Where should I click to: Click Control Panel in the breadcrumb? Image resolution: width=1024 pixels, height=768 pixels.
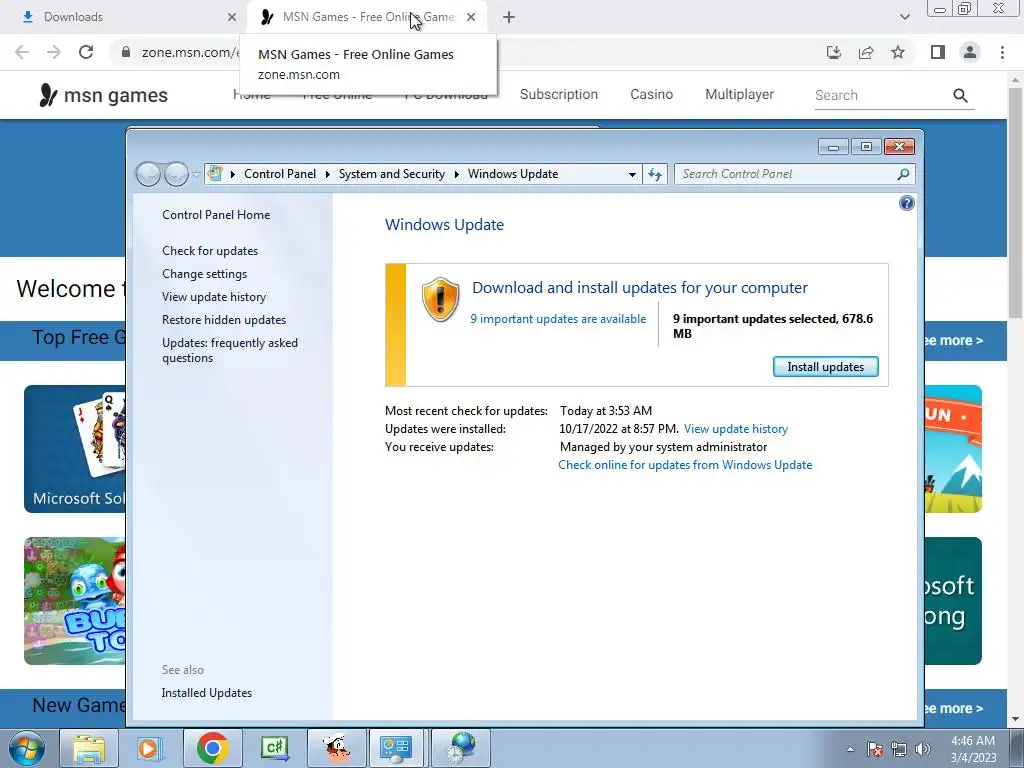pos(280,174)
